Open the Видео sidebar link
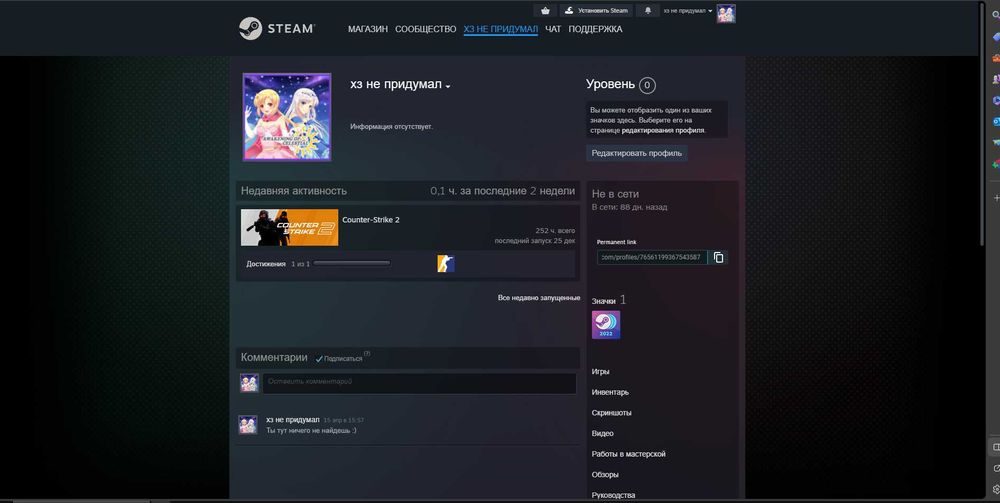 603,434
